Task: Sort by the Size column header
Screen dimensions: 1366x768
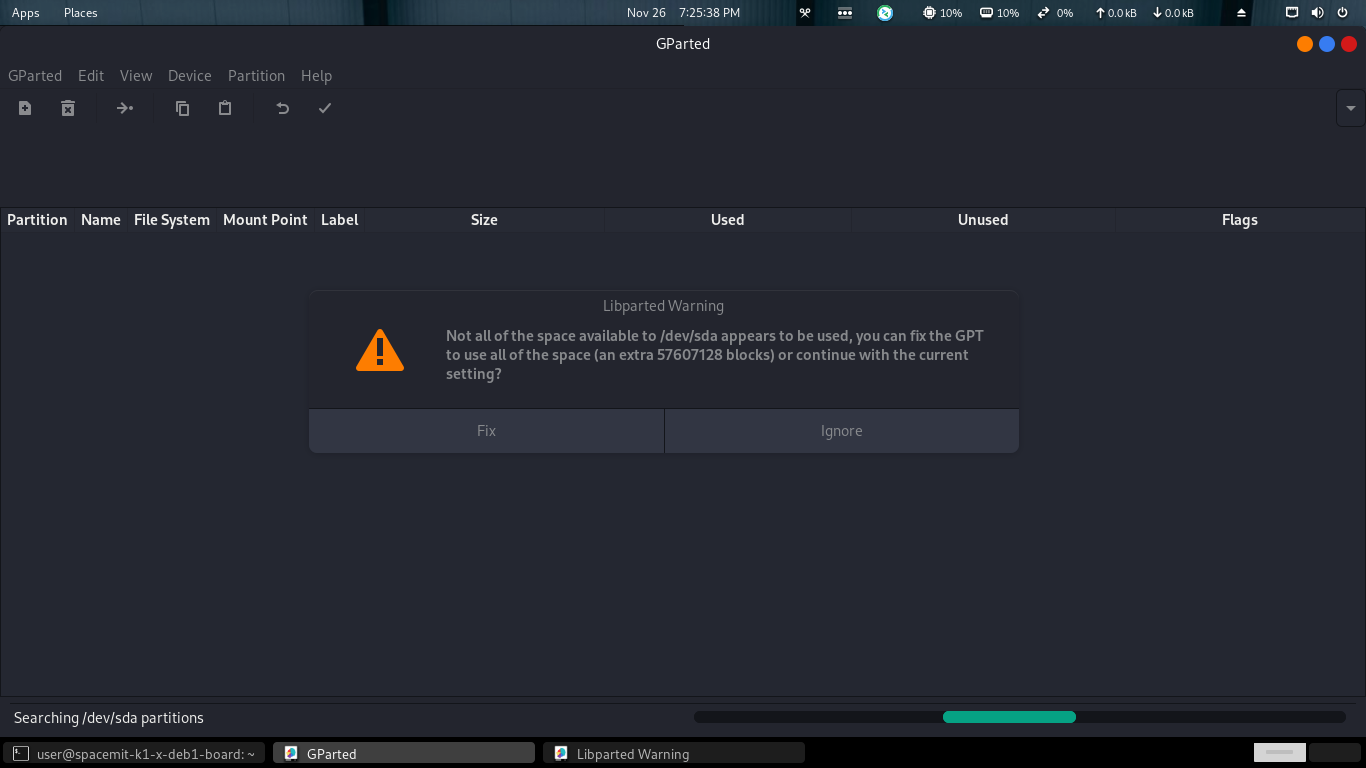Action: (484, 220)
